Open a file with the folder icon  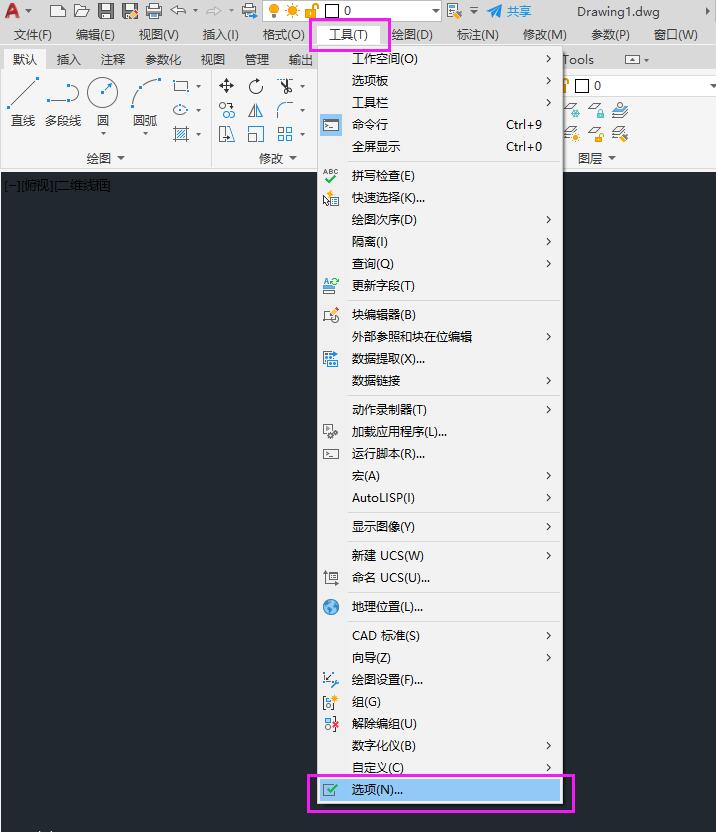[81, 11]
